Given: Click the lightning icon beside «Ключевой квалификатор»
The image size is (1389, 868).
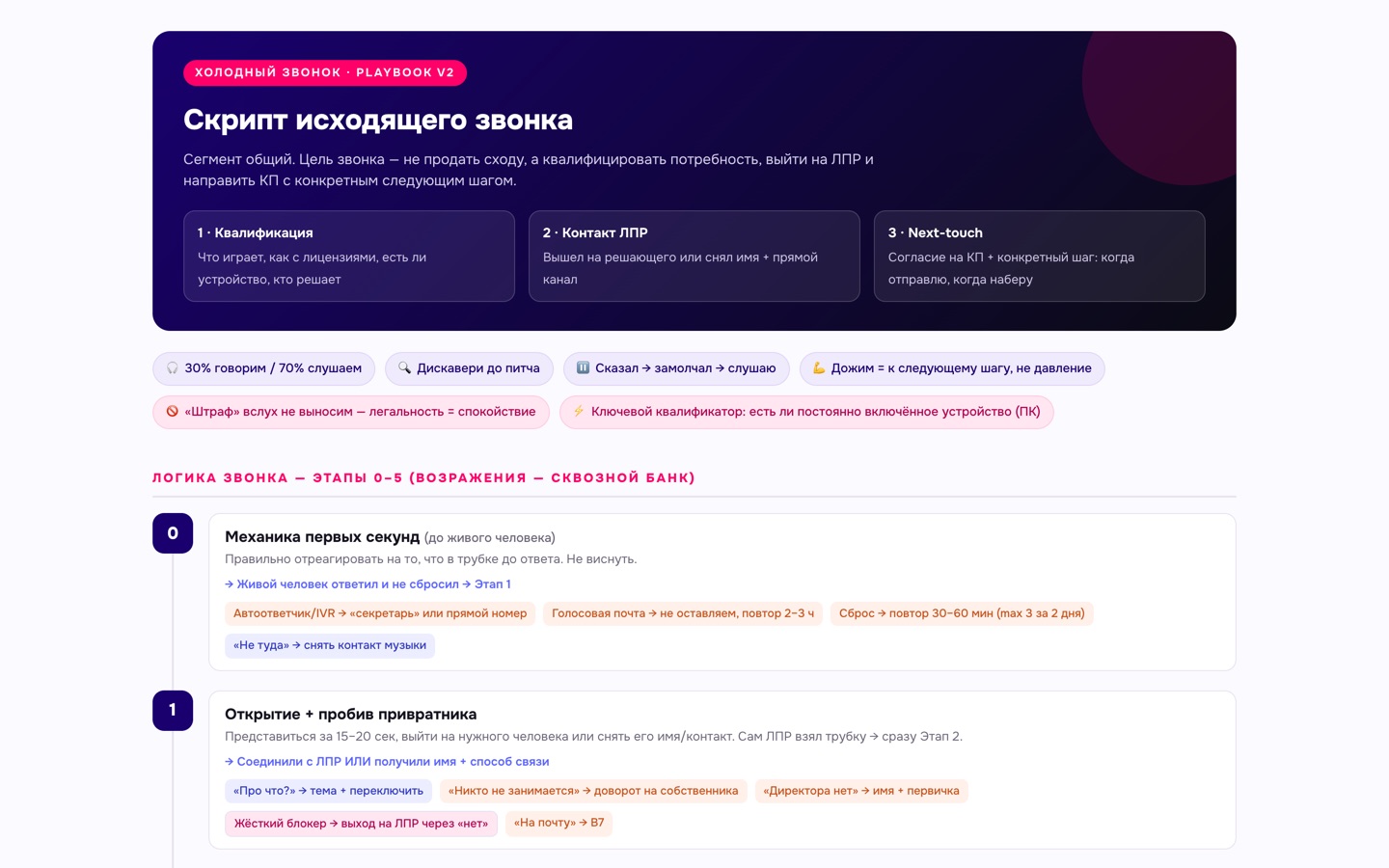Looking at the screenshot, I should tap(579, 412).
